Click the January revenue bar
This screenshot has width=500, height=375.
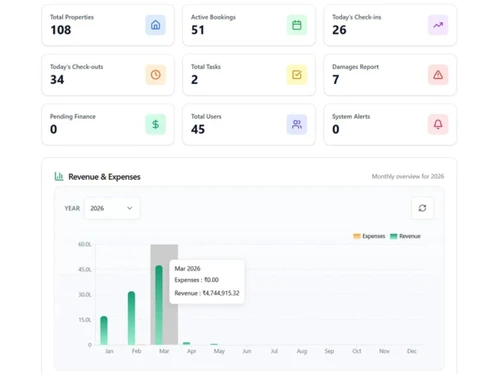pos(104,330)
